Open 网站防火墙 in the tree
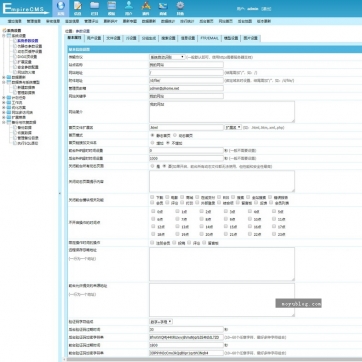362x362 pixels. pos(26,72)
